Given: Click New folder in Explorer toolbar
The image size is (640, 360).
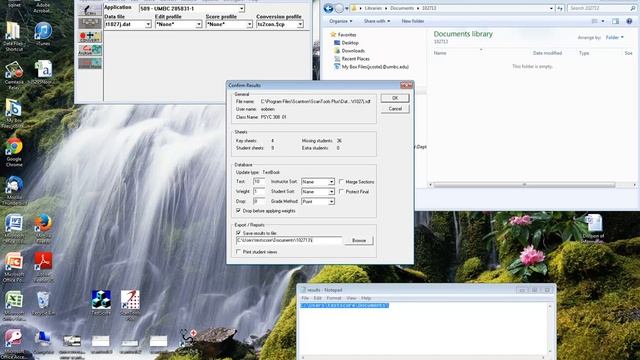Looking at the screenshot, I should click(413, 21).
